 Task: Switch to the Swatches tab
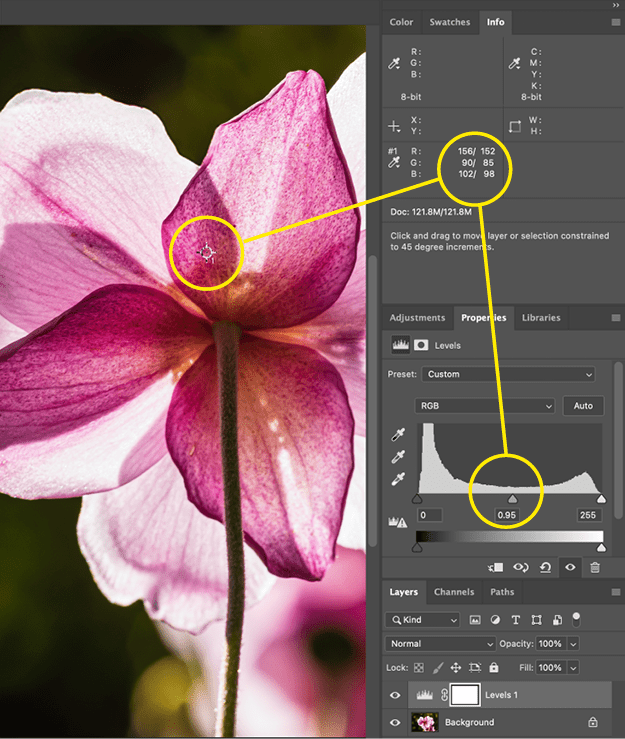point(449,22)
